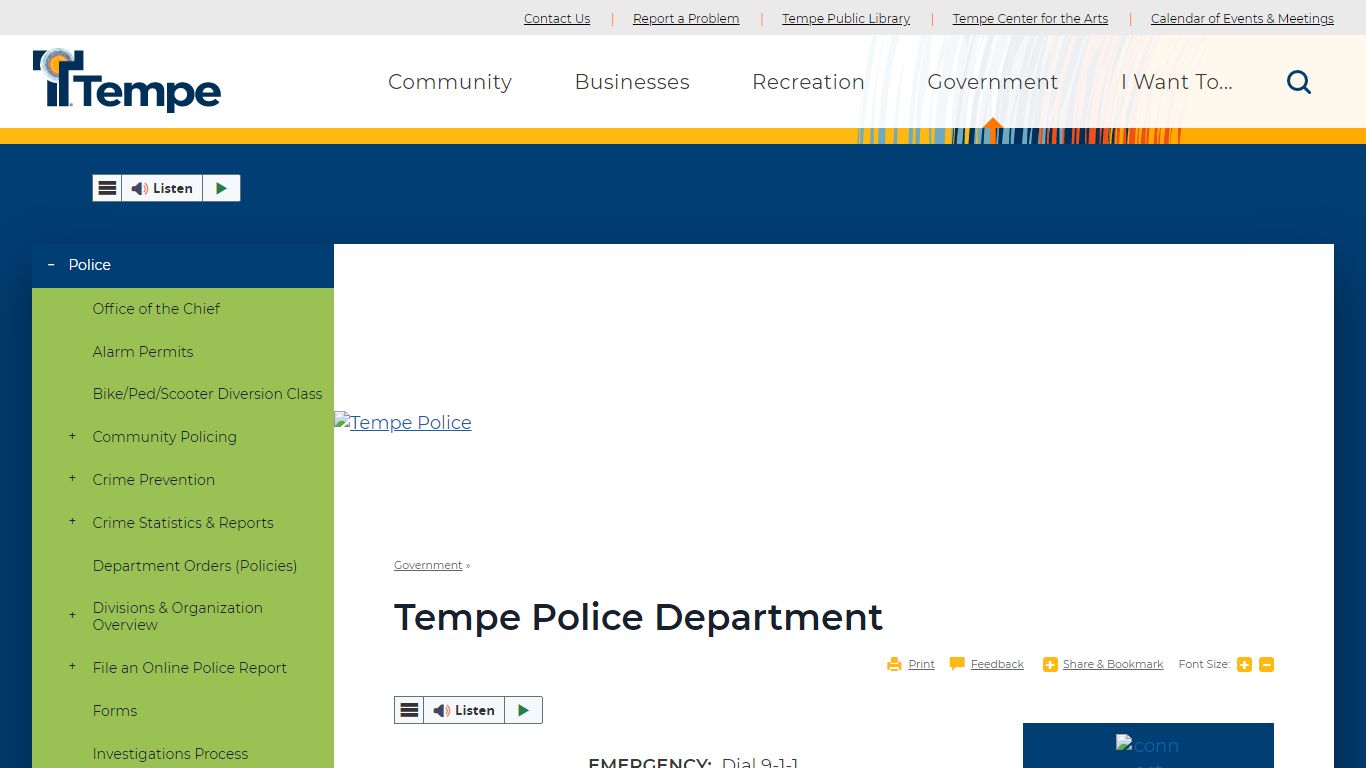Open Department Orders (Policies) page
Screen dimensions: 1366x768
point(195,566)
